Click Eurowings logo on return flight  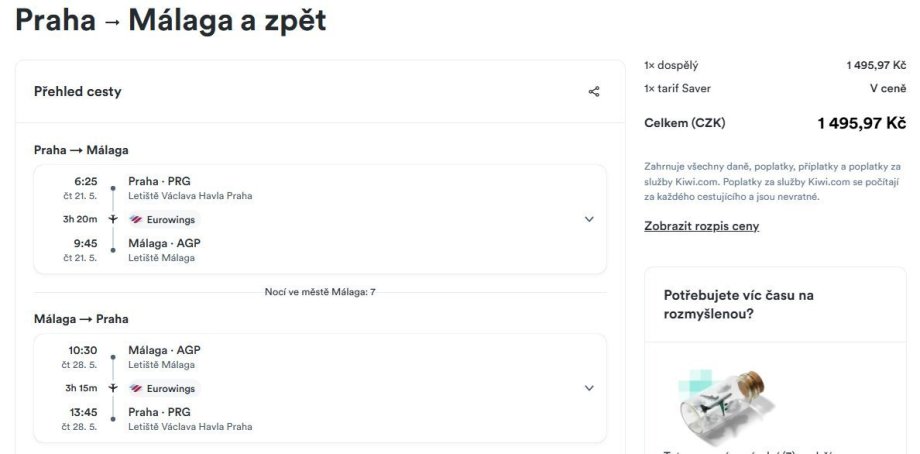tap(136, 388)
